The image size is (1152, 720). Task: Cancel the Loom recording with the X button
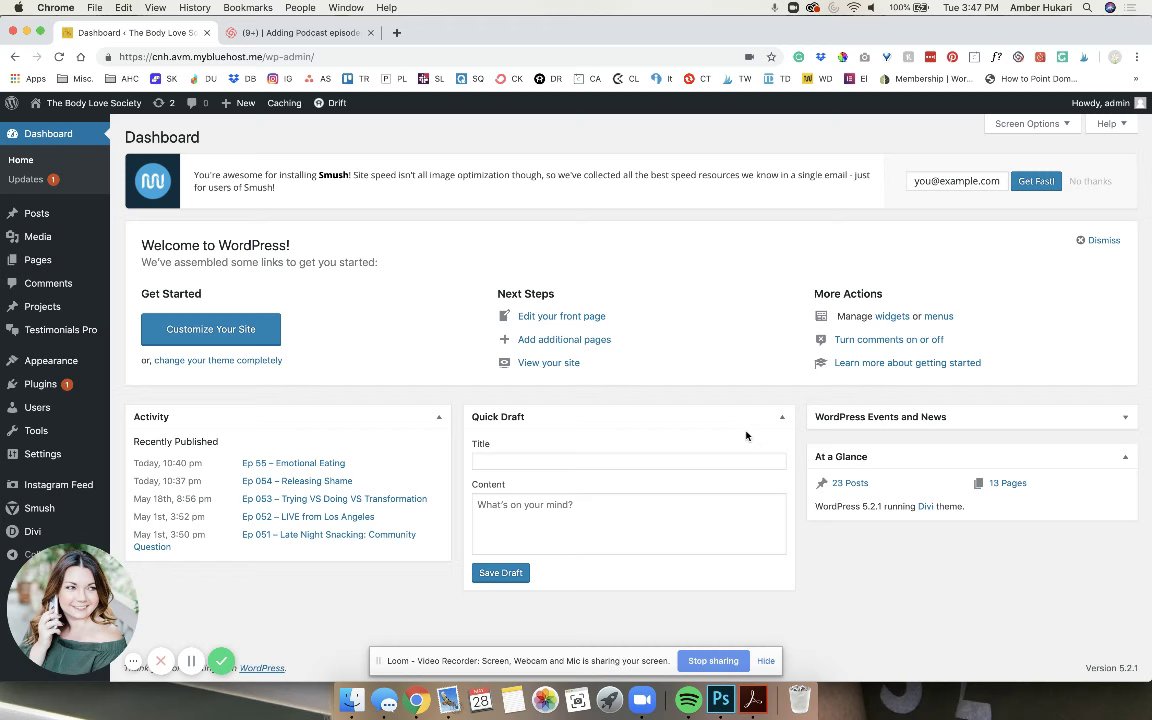click(x=161, y=660)
